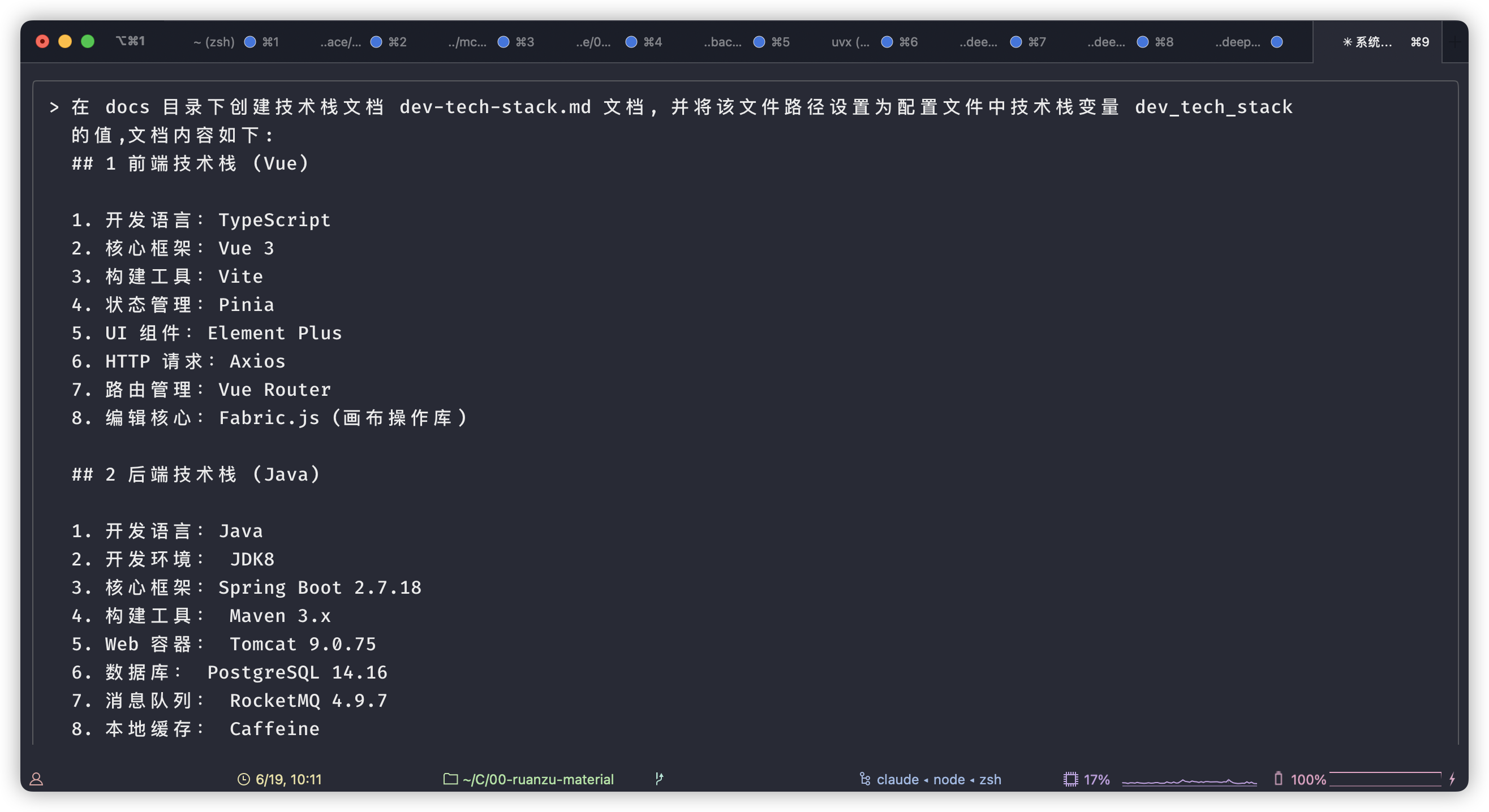The image size is (1489, 812).
Task: Click the process tree icon beside claude
Action: coord(865,779)
